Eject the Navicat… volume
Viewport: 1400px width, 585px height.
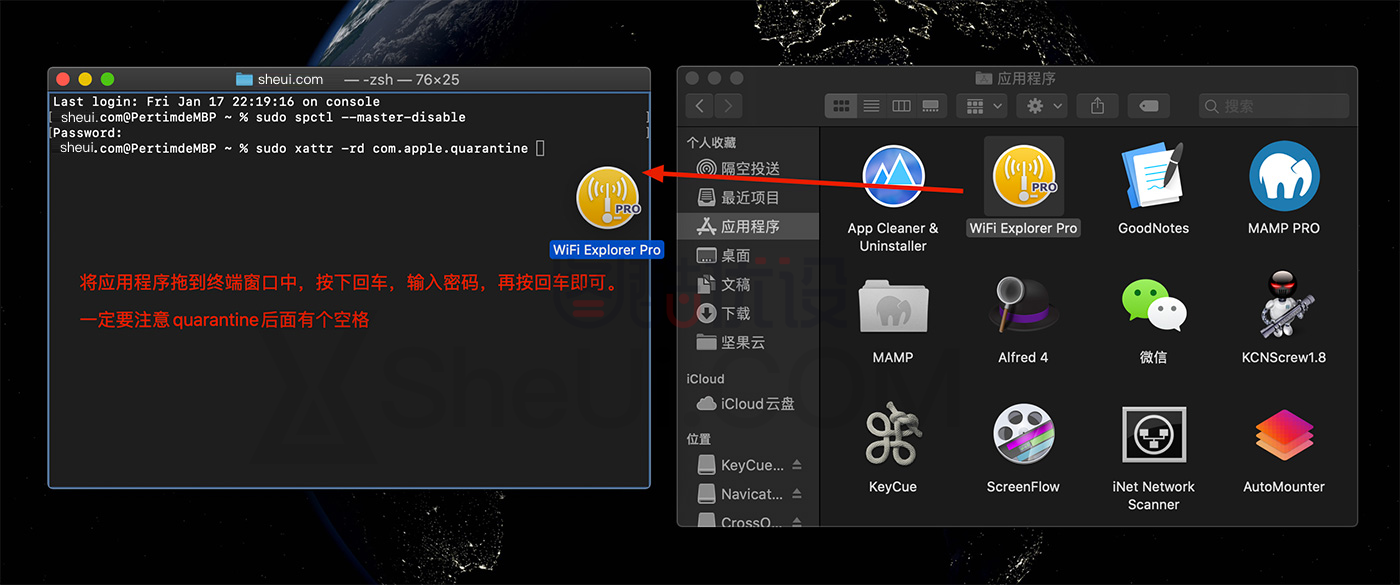click(797, 494)
